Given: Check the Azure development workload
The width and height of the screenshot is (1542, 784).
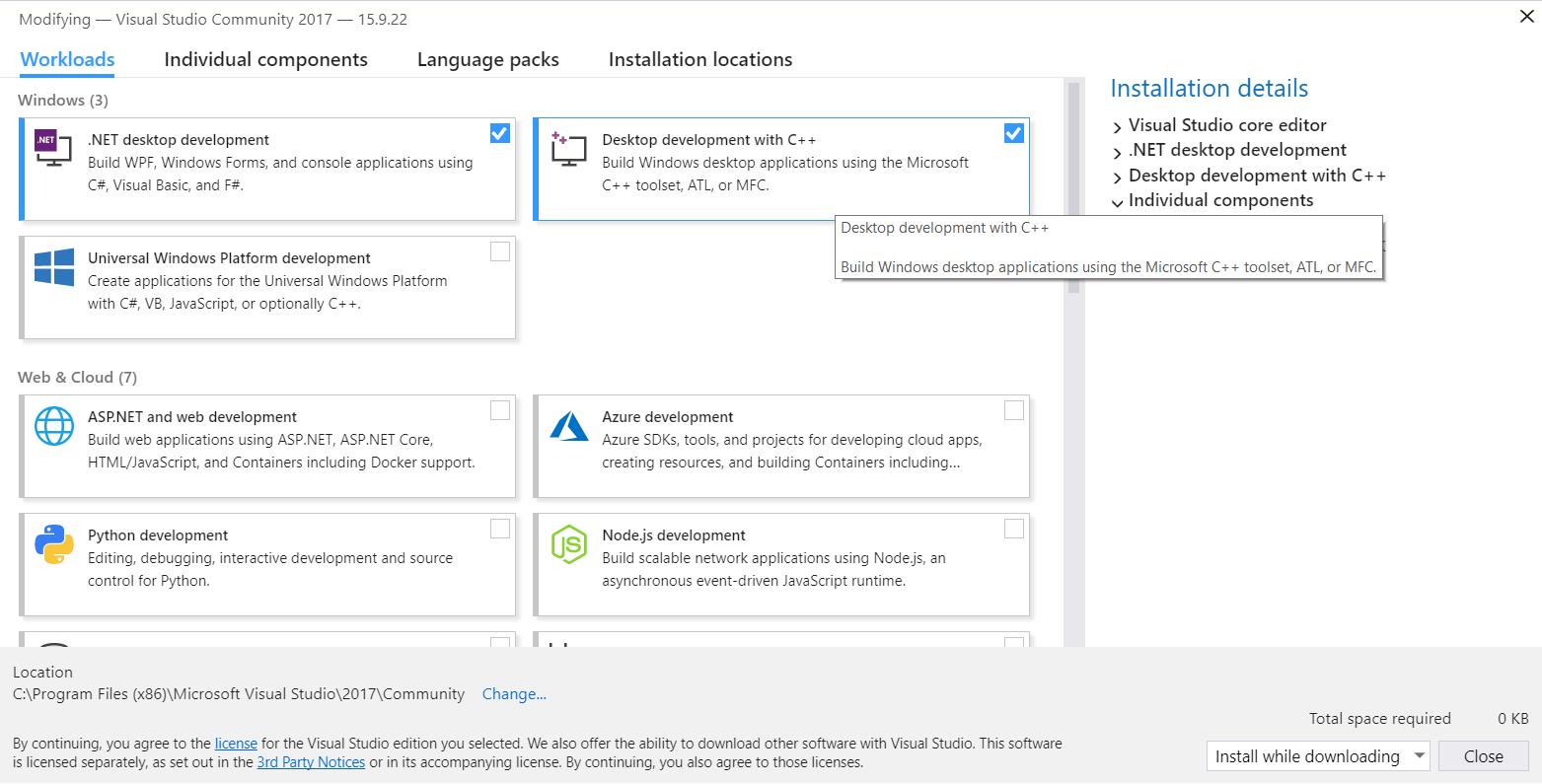Looking at the screenshot, I should pos(1014,410).
